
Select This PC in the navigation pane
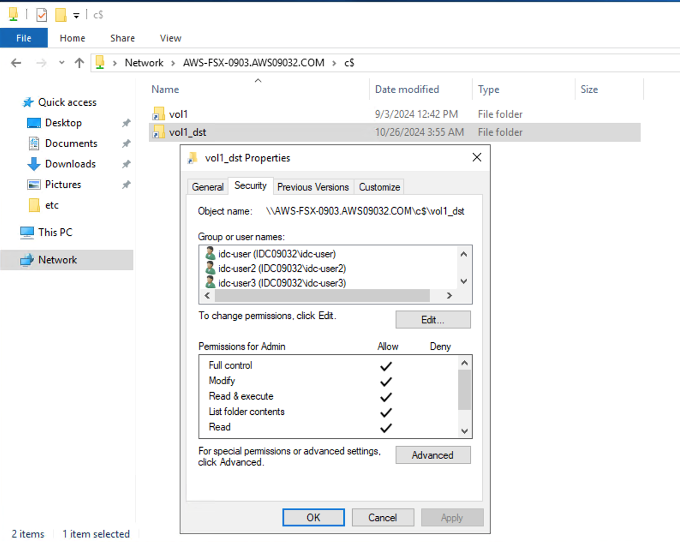[55, 232]
